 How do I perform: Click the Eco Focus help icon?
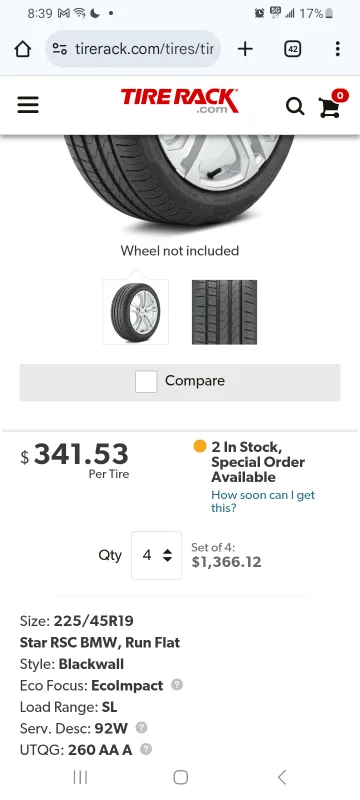176,685
